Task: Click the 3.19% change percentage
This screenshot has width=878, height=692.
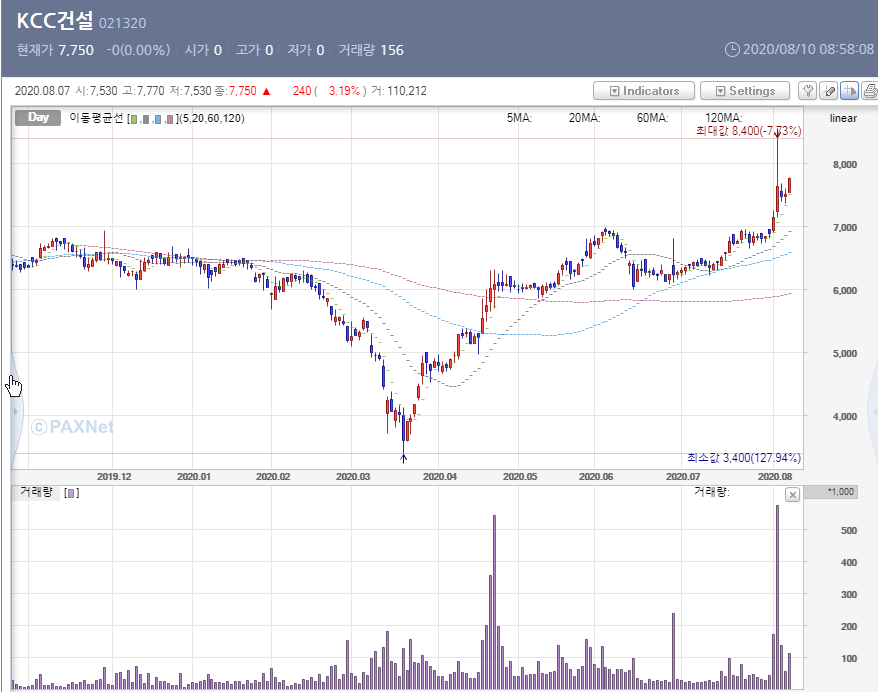Action: coord(344,91)
